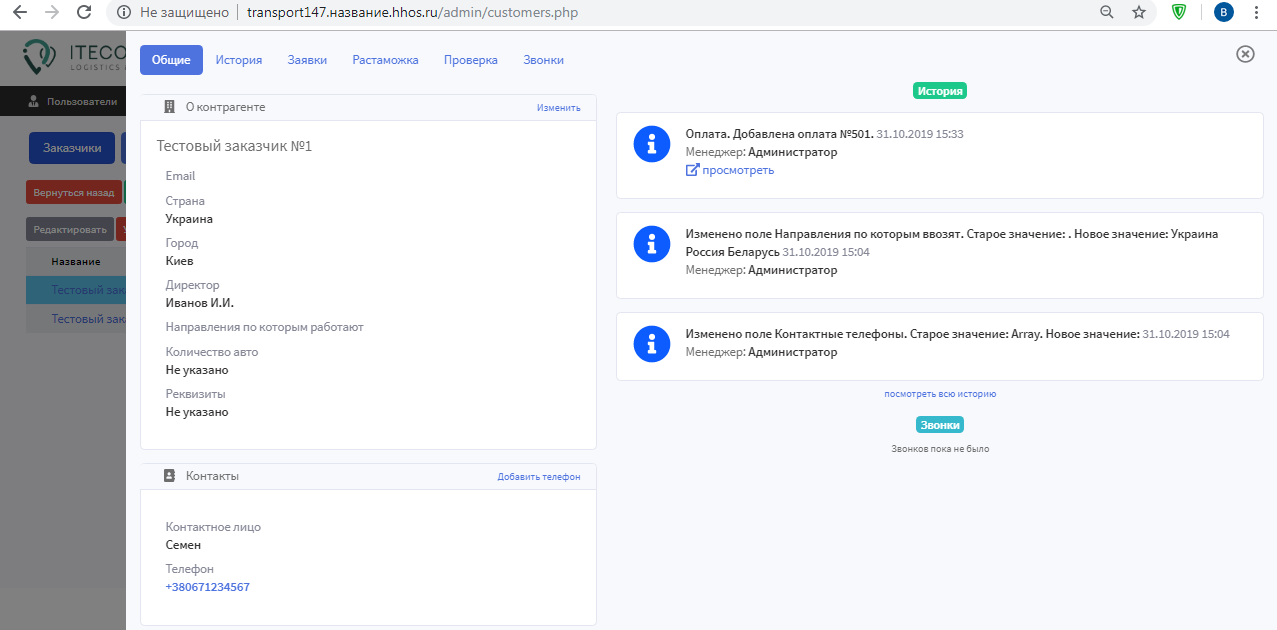
Task: Click the teal Звонки badge
Action: tap(940, 425)
